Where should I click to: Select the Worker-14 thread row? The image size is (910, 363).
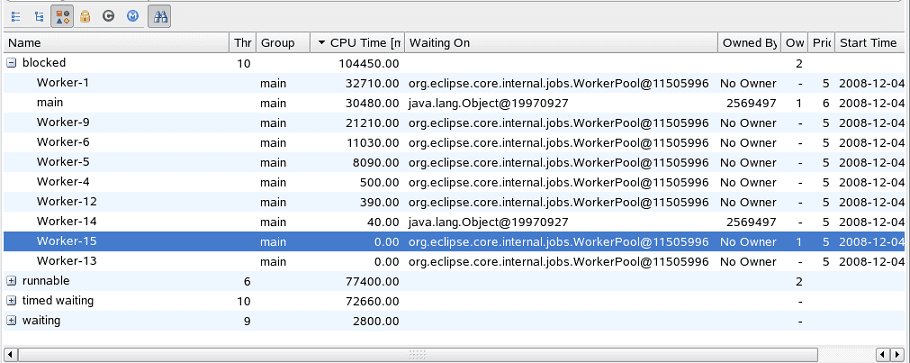pos(454,221)
